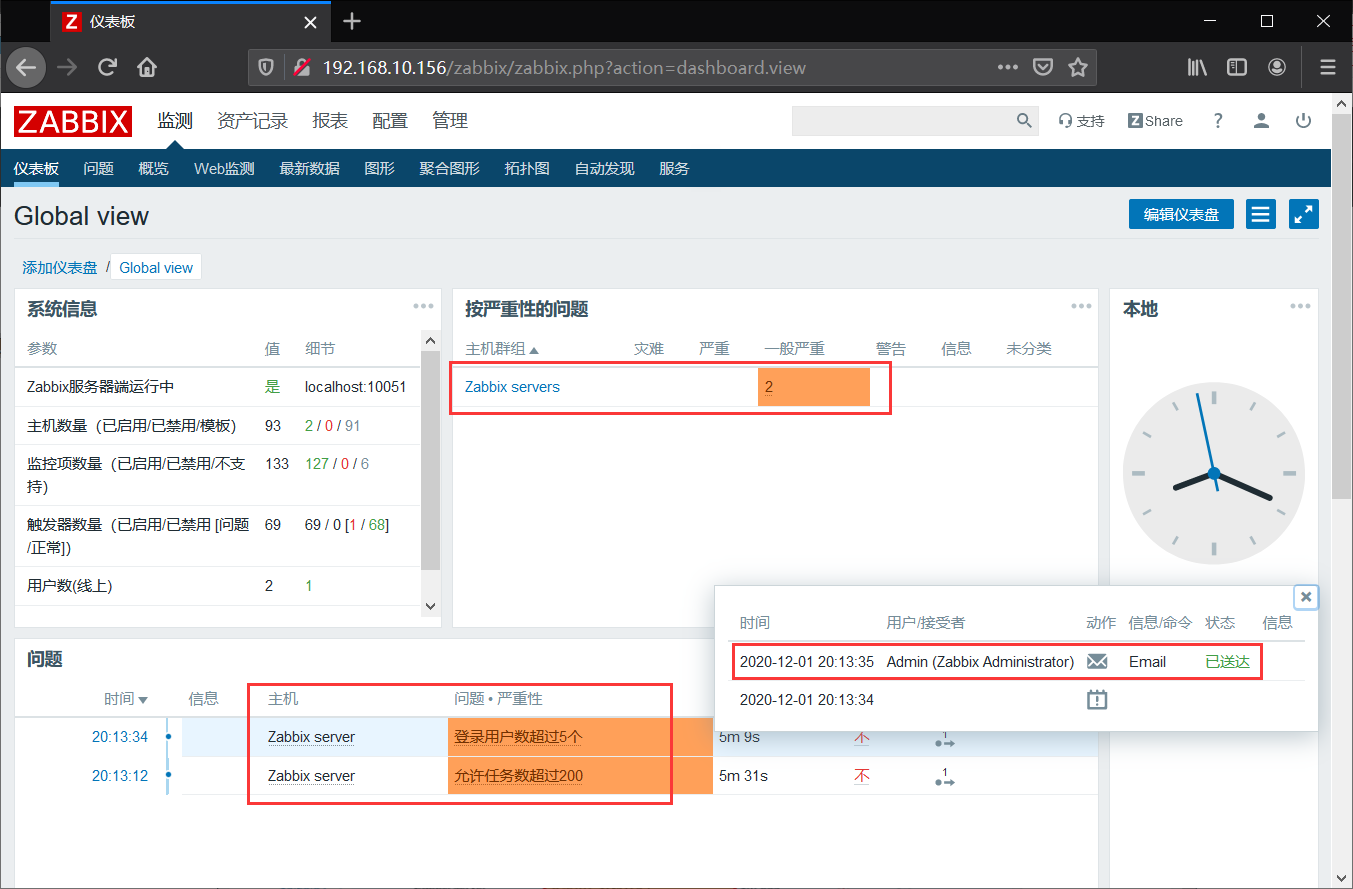The width and height of the screenshot is (1353, 889).
Task: Open the dashboard actions list icon
Action: point(1261,214)
